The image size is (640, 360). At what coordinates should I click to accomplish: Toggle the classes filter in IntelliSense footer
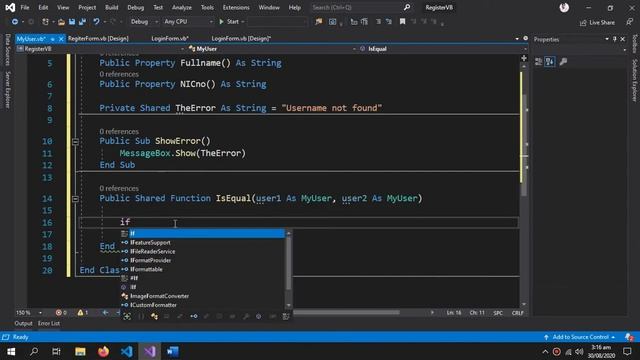pos(154,316)
